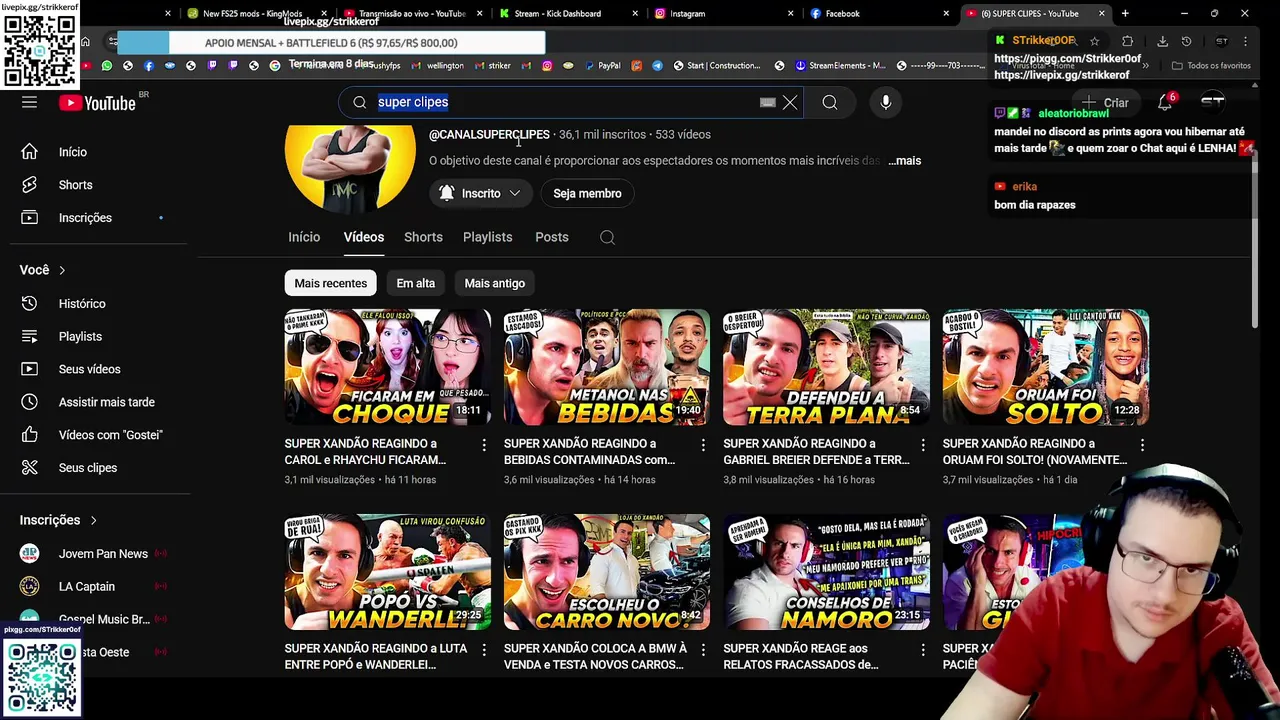Screen dimensions: 1280x720
Task: Open the Criar create menu
Action: pyautogui.click(x=1107, y=102)
